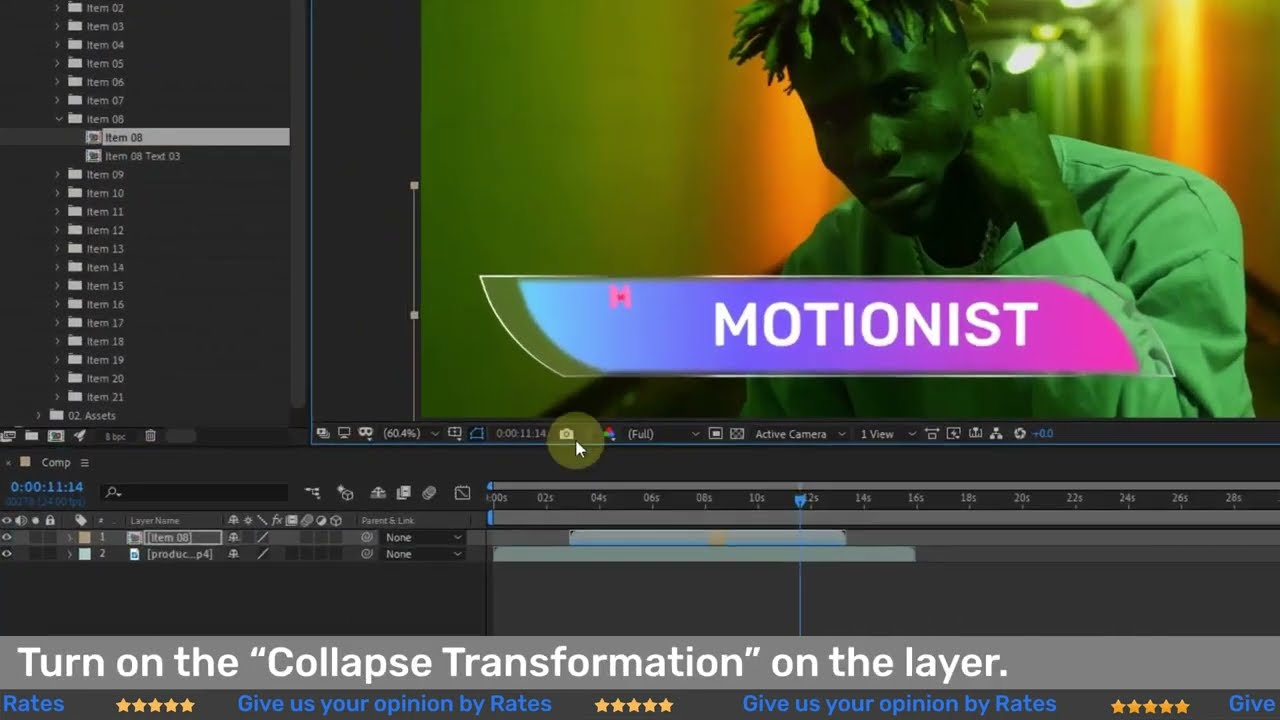Screen dimensions: 1280x720
Task: Enable Frame Blending for the composition
Action: tap(404, 493)
